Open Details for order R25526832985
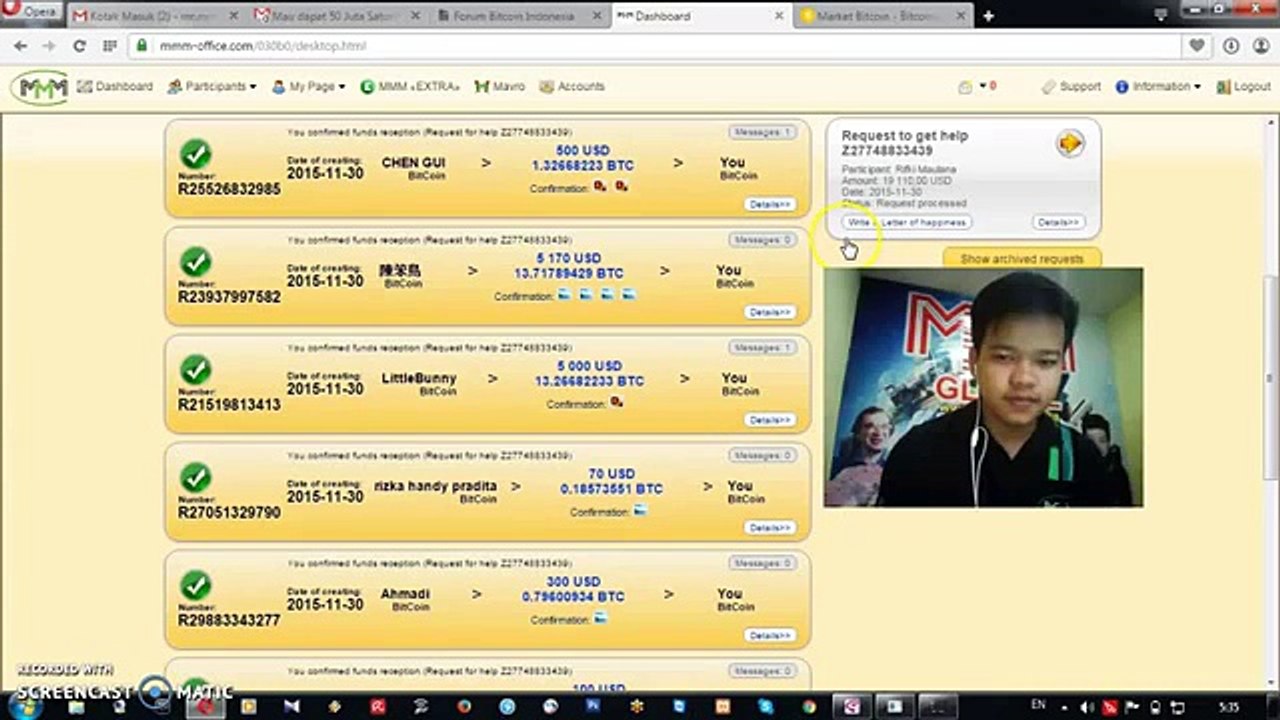Viewport: 1280px width, 720px height. point(770,204)
